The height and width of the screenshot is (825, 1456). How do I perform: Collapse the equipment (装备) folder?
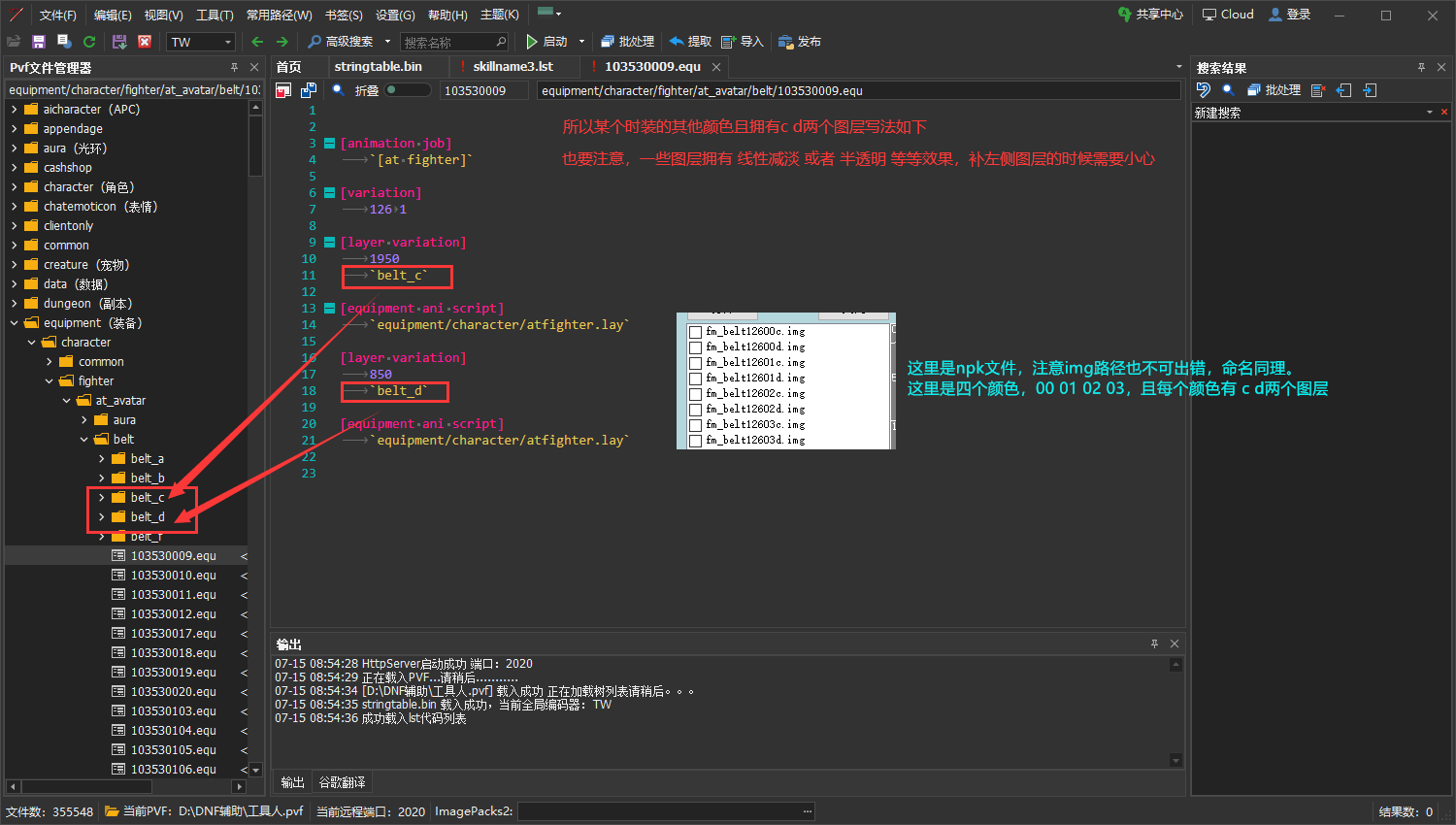(x=15, y=323)
